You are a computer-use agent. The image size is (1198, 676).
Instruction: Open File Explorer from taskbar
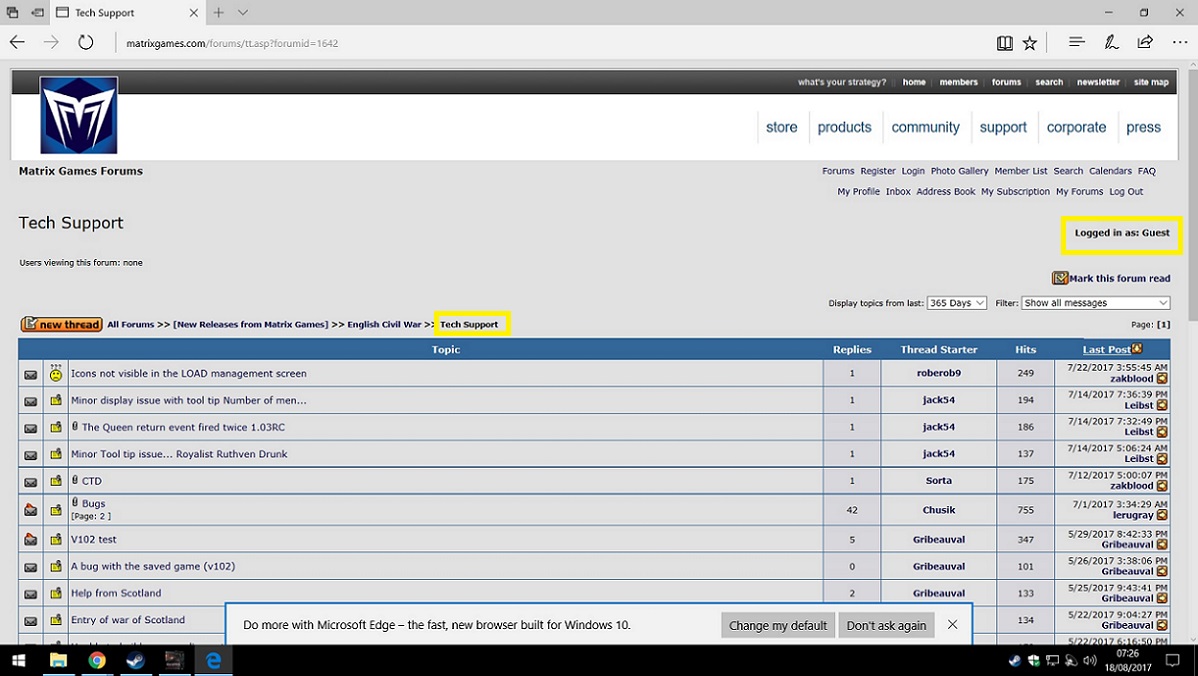[x=58, y=660]
